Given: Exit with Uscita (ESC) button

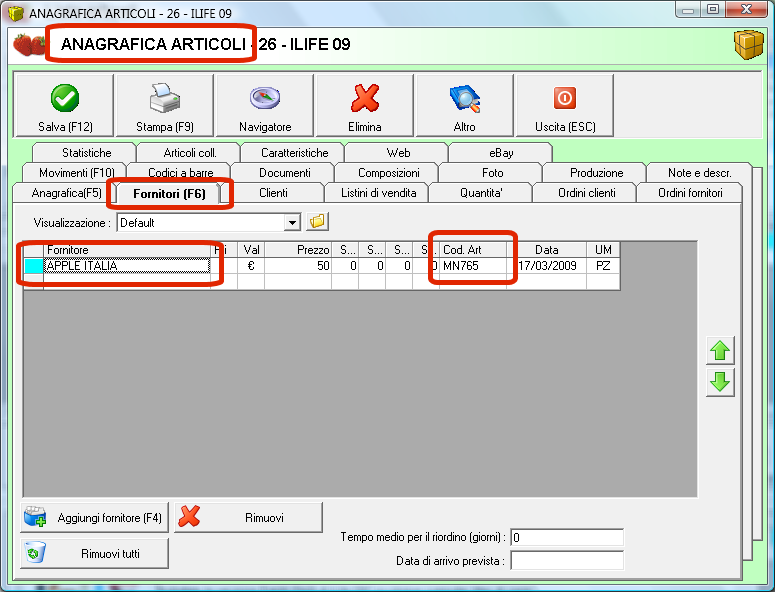Looking at the screenshot, I should click(565, 105).
